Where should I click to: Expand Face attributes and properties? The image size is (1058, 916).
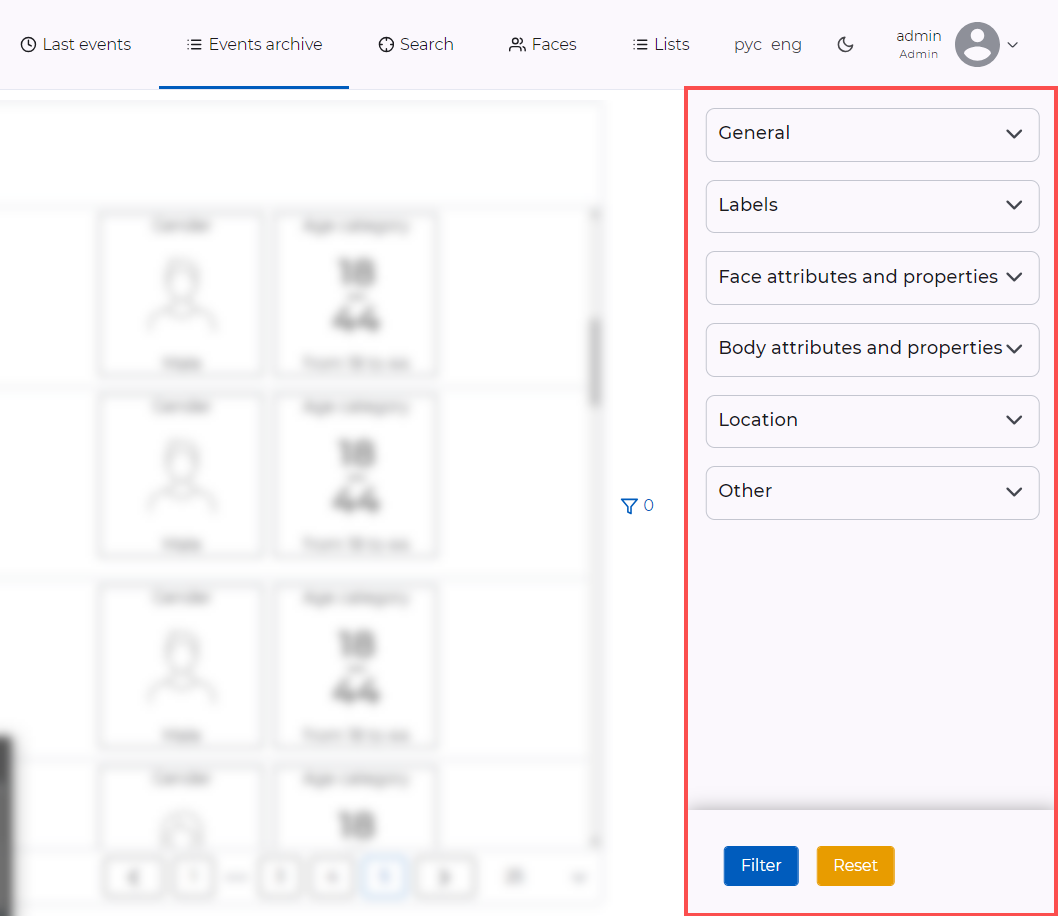(x=871, y=278)
